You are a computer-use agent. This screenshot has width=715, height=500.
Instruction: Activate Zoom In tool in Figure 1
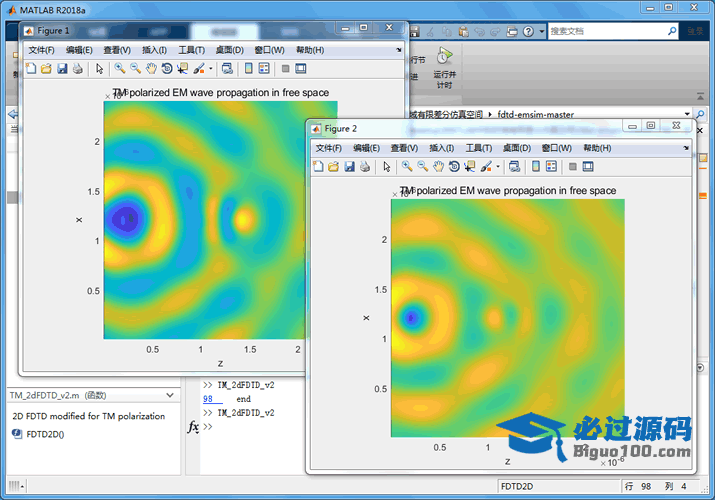tap(120, 69)
